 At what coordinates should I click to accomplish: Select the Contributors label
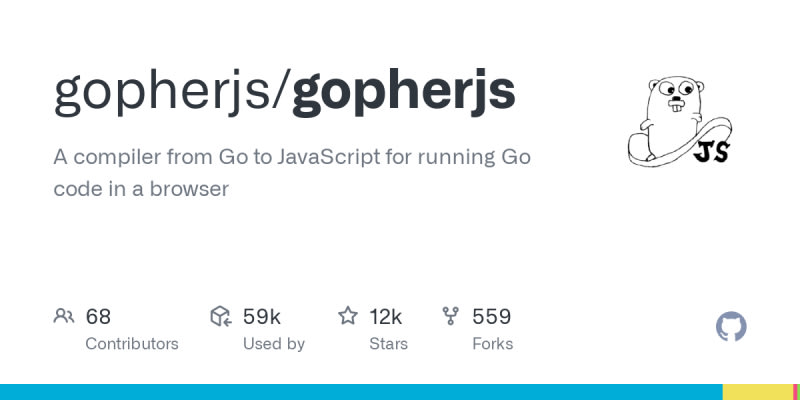(x=132, y=344)
